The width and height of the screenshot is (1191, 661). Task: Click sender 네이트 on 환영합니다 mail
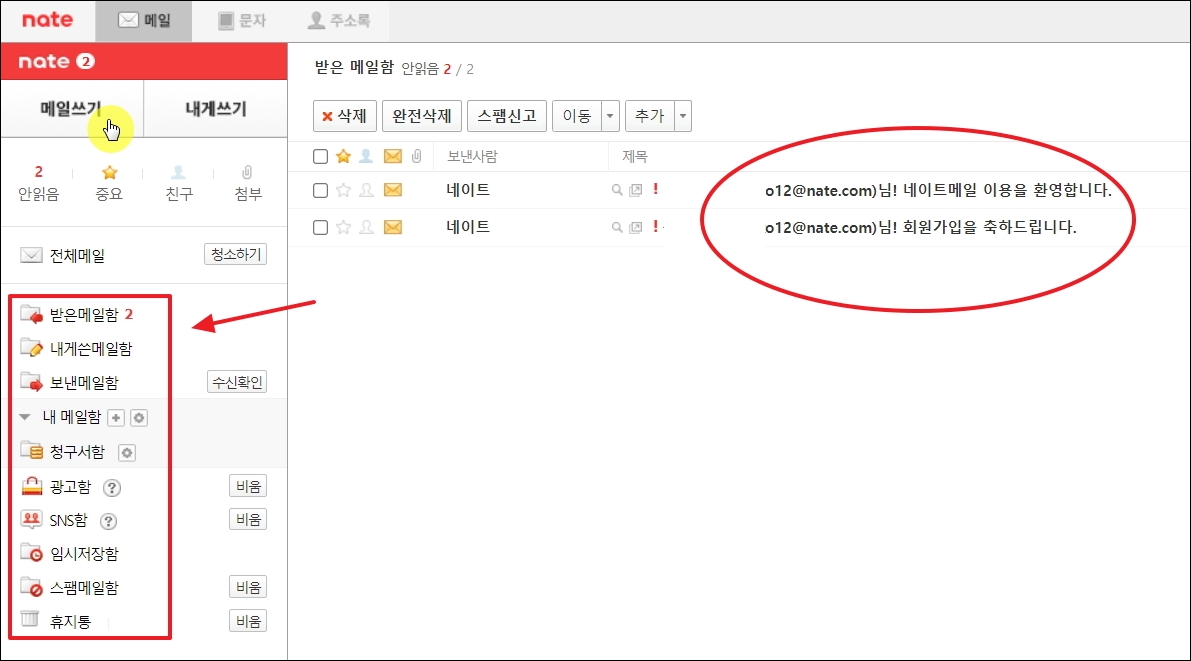[468, 190]
